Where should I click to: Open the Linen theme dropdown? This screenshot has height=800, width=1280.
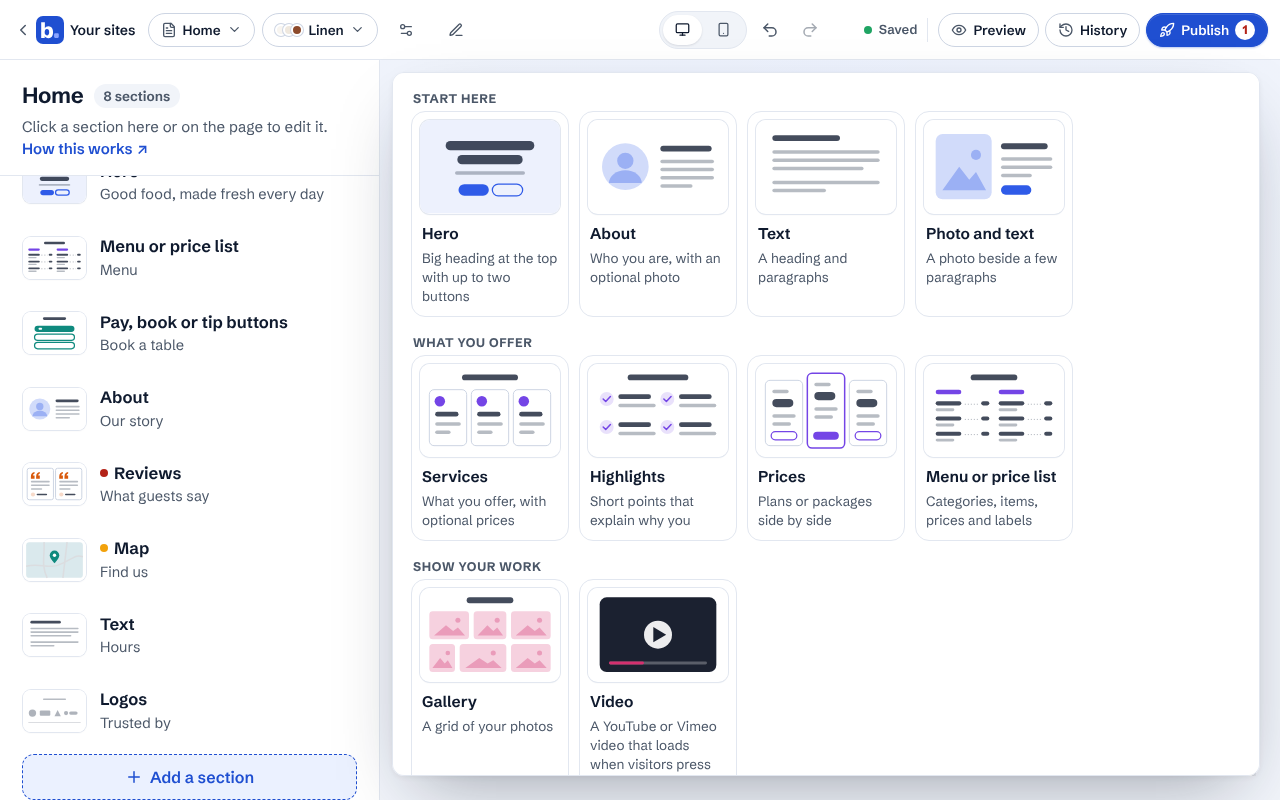pos(320,30)
